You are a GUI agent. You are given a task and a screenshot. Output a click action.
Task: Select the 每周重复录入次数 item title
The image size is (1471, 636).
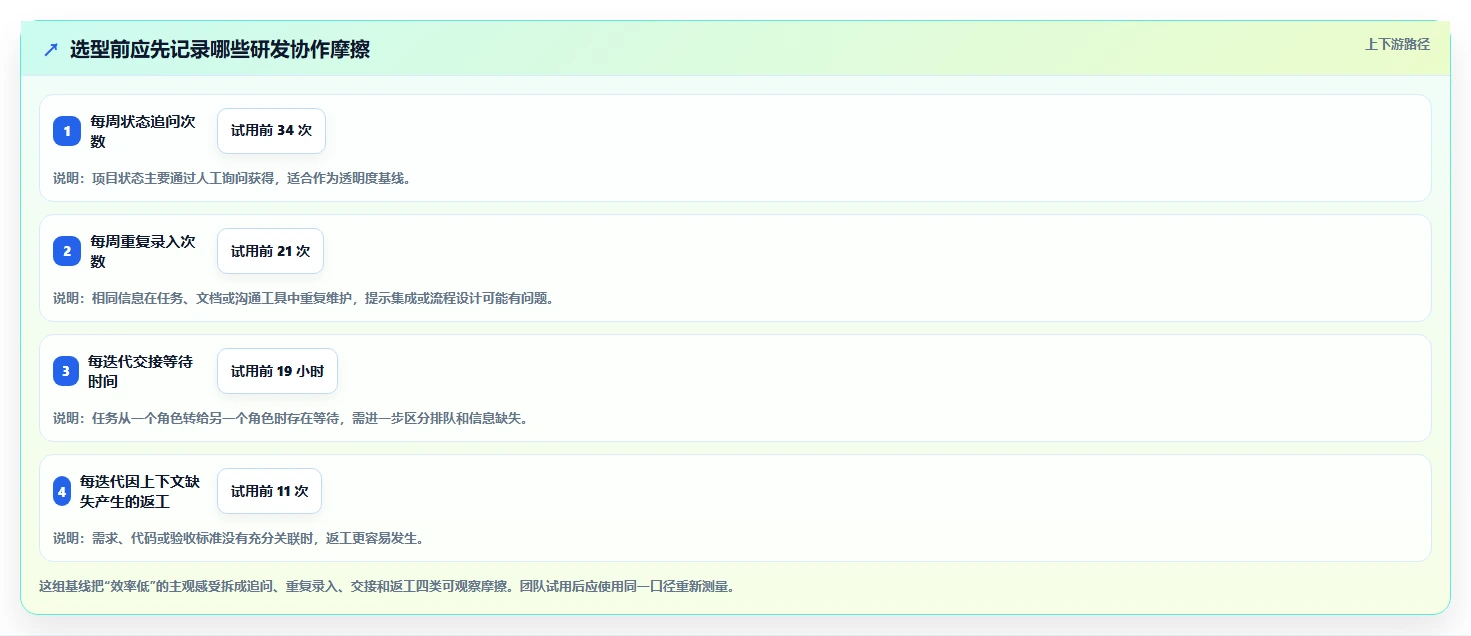(143, 251)
